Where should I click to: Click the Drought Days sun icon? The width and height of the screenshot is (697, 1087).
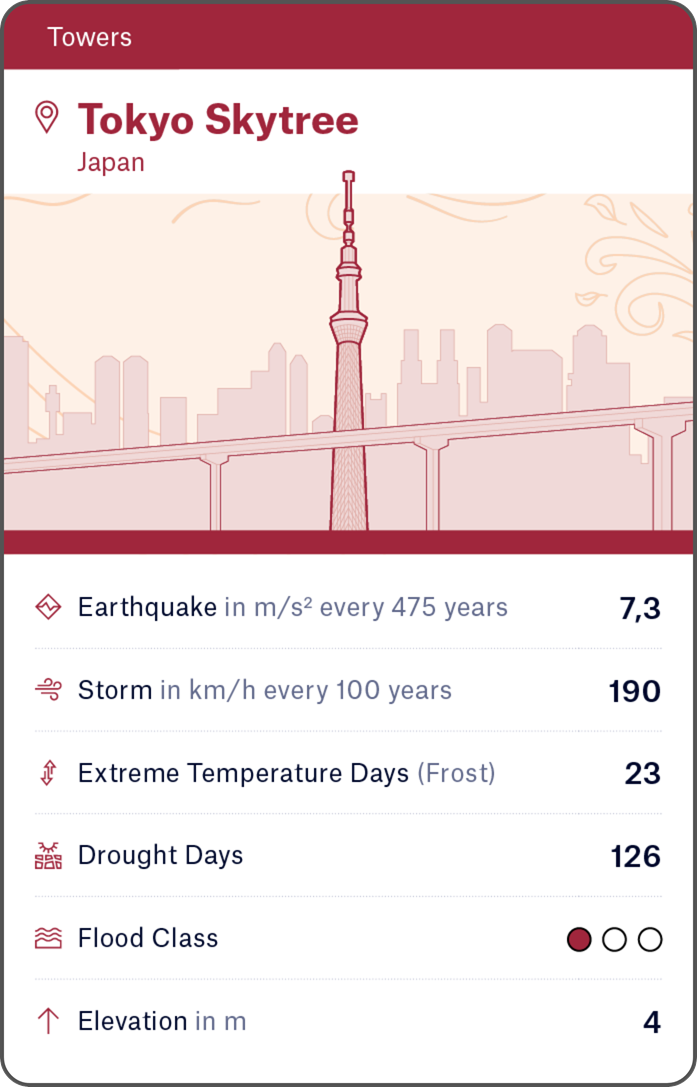click(48, 856)
